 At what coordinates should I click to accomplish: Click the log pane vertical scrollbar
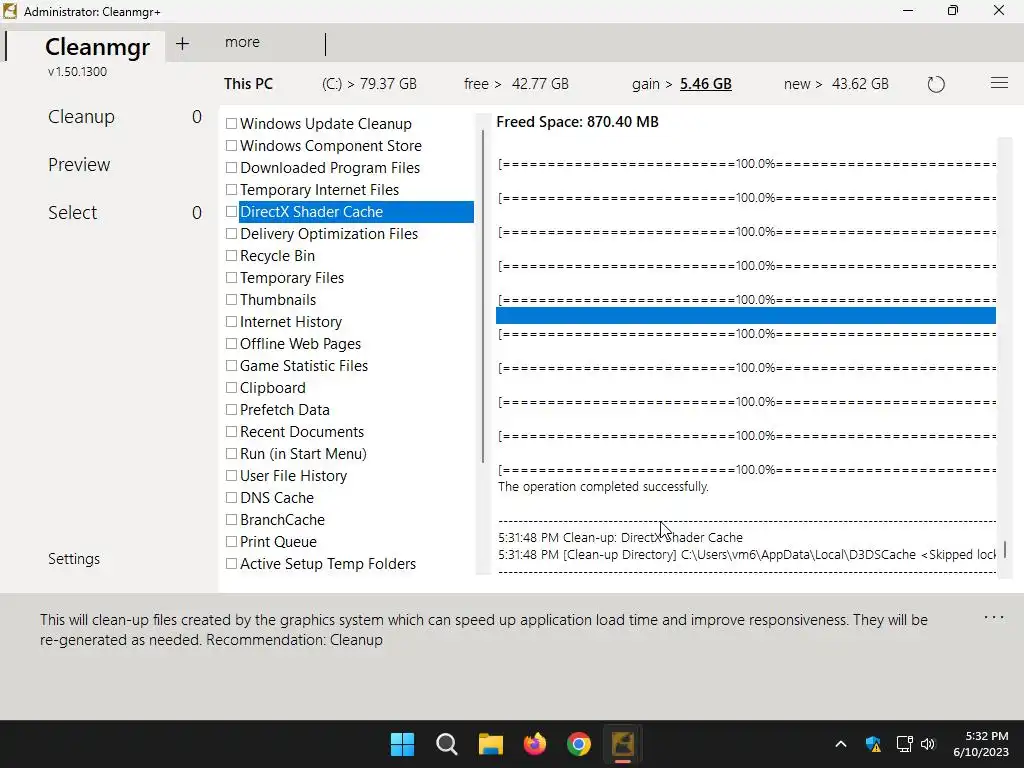[1004, 549]
